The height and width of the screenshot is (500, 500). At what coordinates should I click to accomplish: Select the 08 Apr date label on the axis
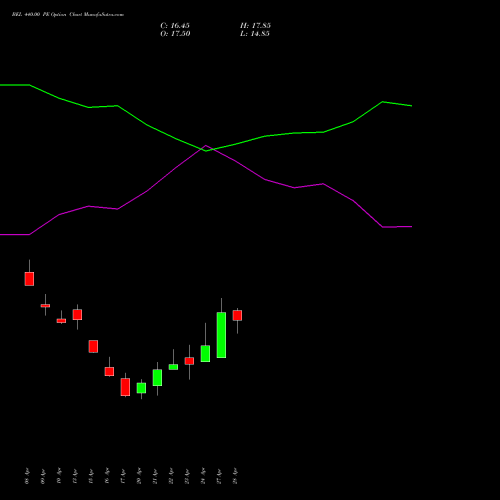pyautogui.click(x=27, y=476)
